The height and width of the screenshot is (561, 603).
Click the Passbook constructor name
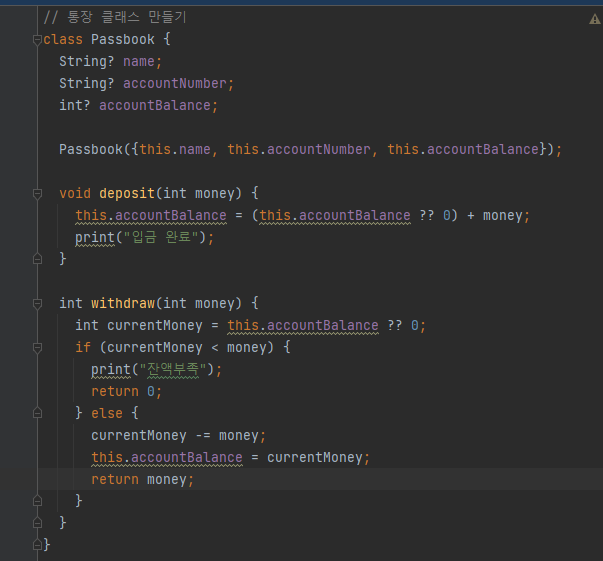tap(91, 149)
